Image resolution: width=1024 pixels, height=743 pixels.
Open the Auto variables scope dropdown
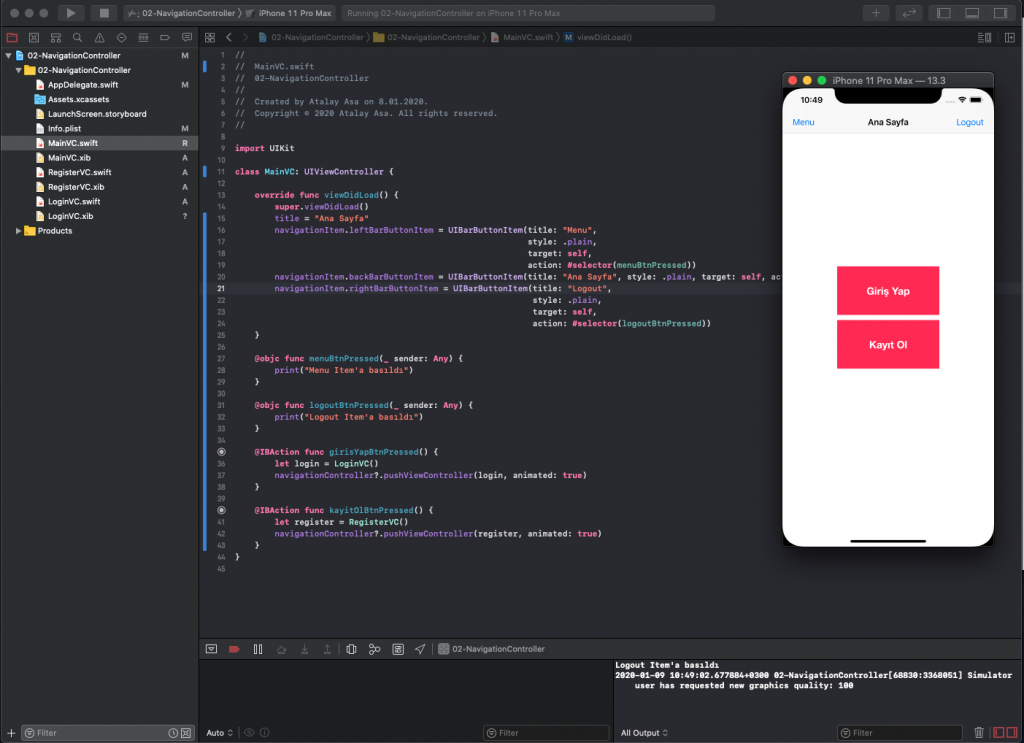click(219, 733)
